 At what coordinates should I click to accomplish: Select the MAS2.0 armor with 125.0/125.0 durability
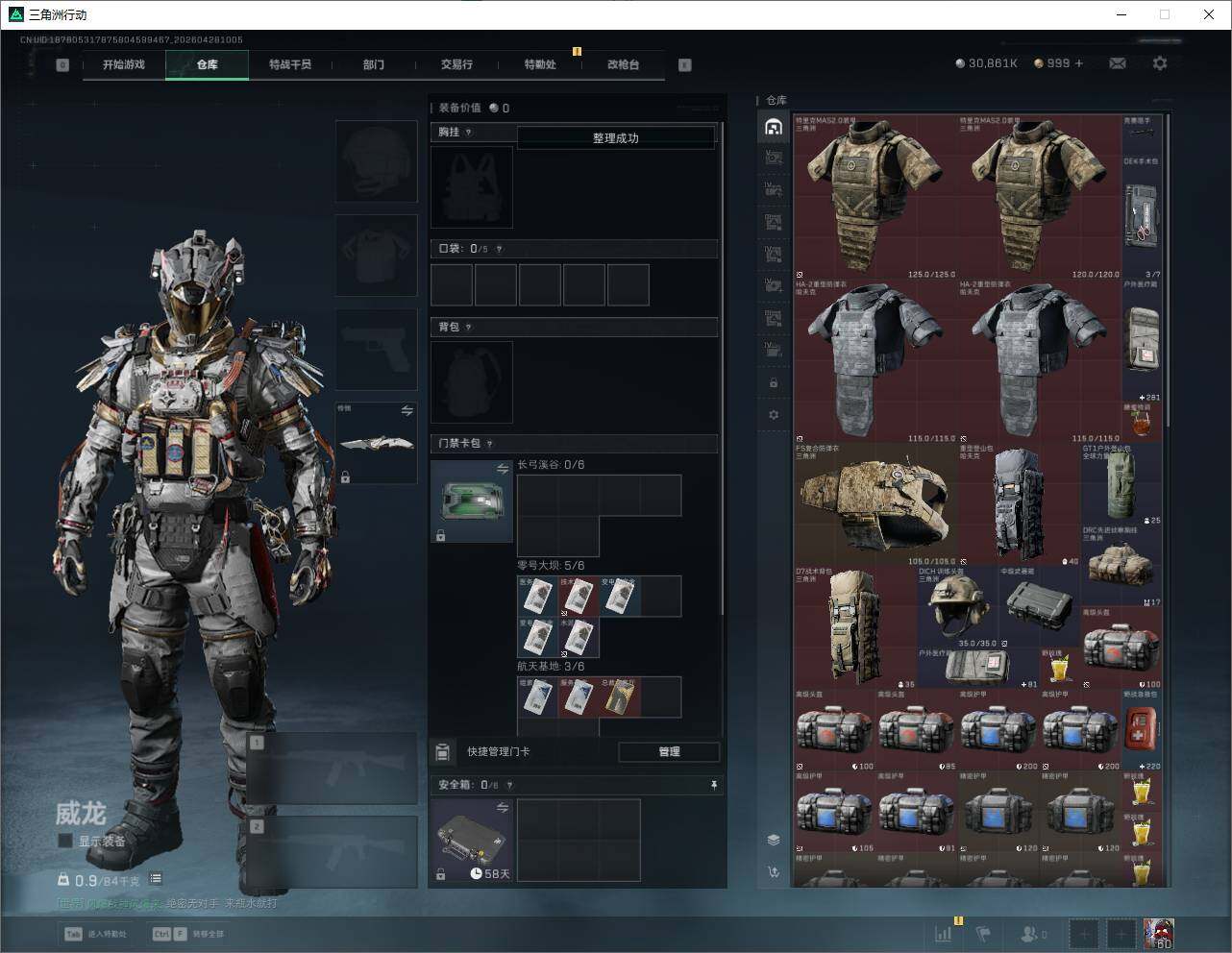(875, 198)
